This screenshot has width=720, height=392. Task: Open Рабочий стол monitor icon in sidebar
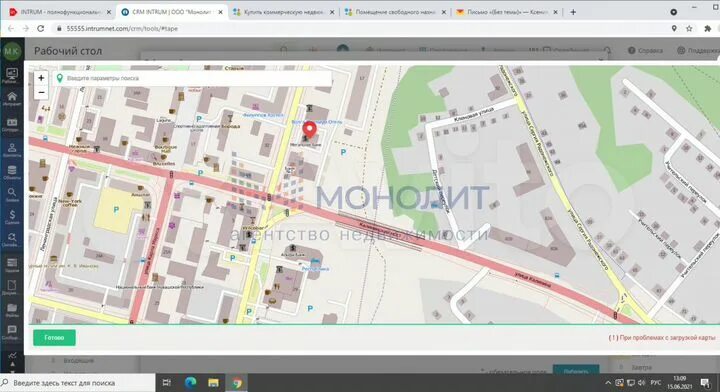coord(12,75)
